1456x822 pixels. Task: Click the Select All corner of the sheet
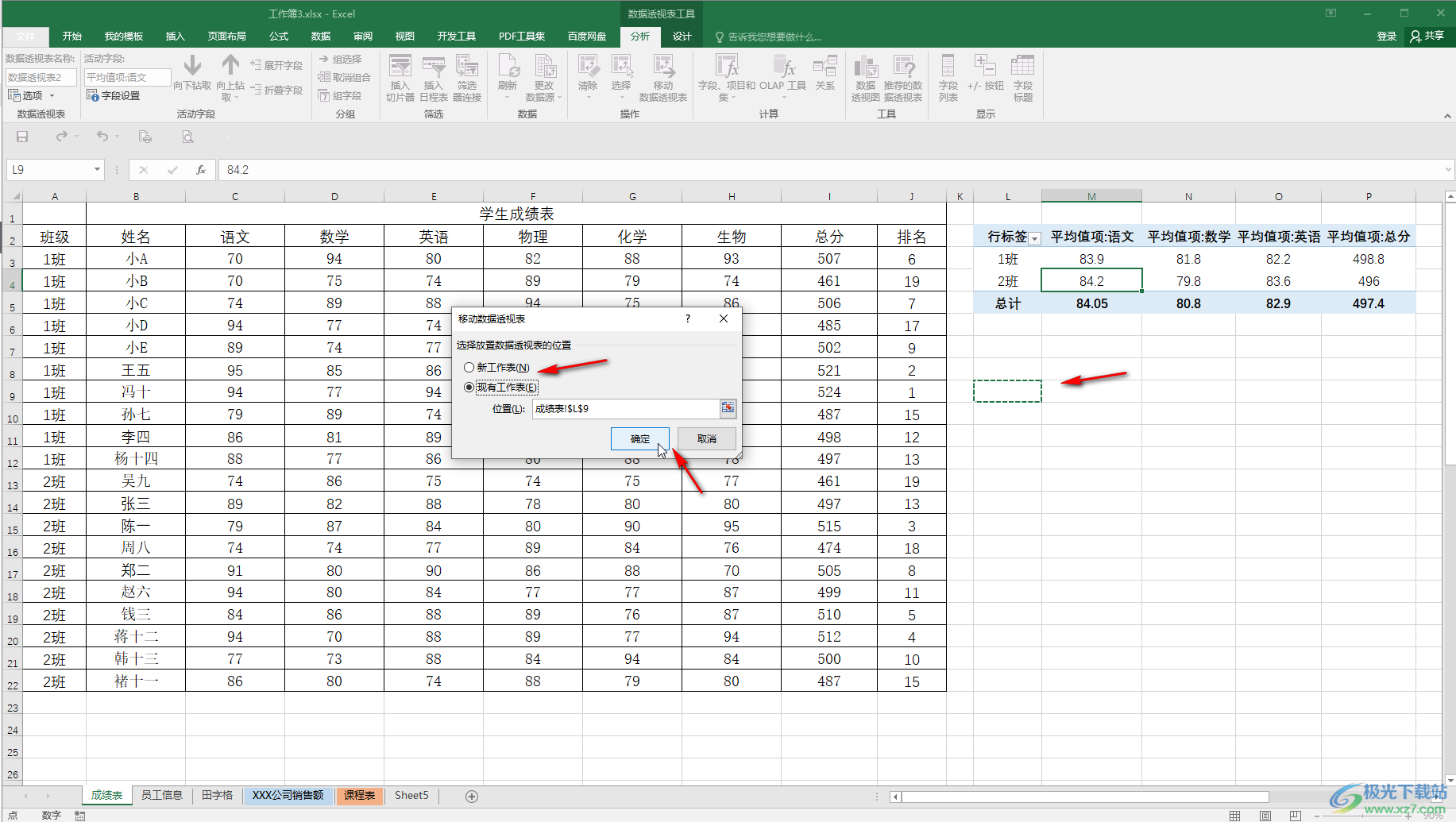tap(14, 196)
